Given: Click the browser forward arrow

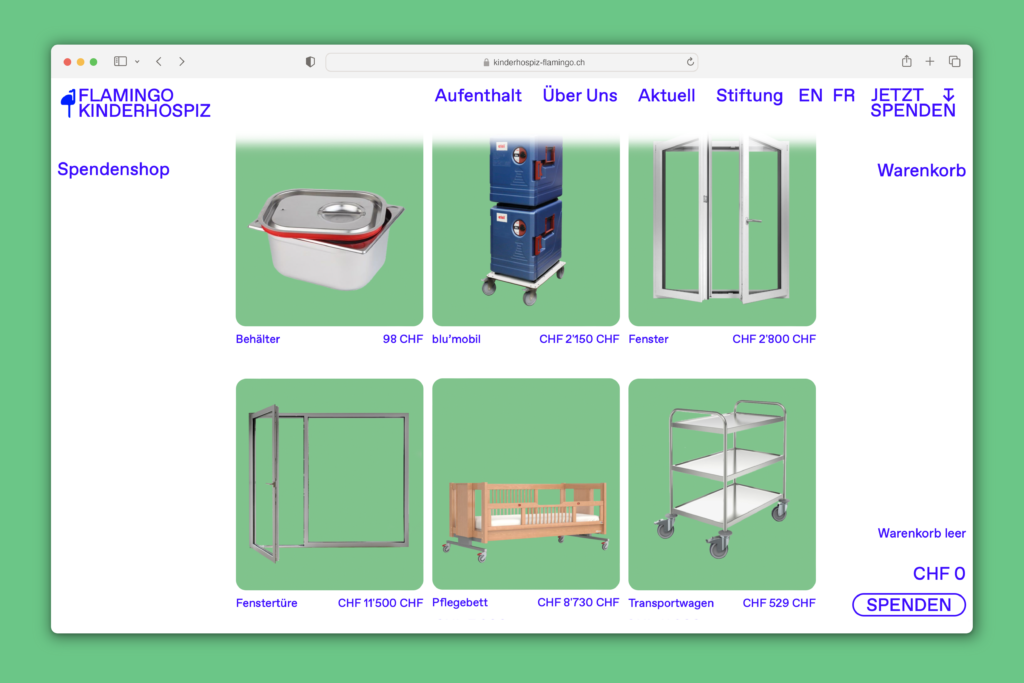Looking at the screenshot, I should click(x=182, y=62).
